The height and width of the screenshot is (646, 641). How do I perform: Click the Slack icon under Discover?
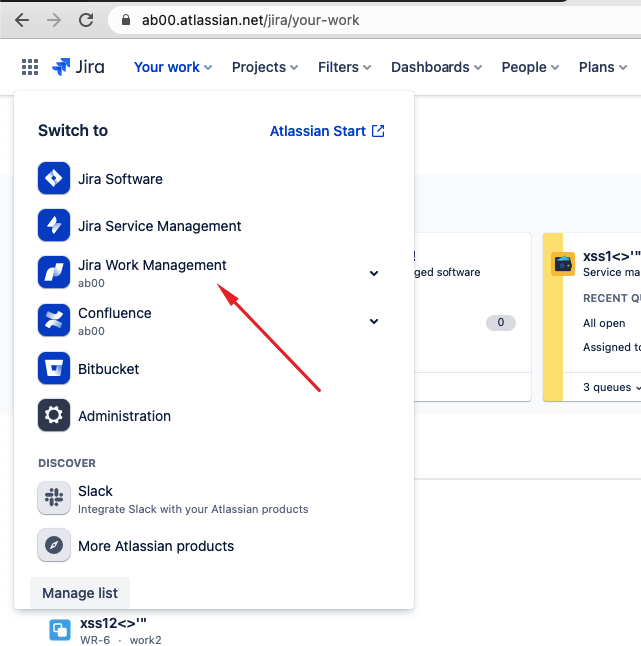pos(53,498)
